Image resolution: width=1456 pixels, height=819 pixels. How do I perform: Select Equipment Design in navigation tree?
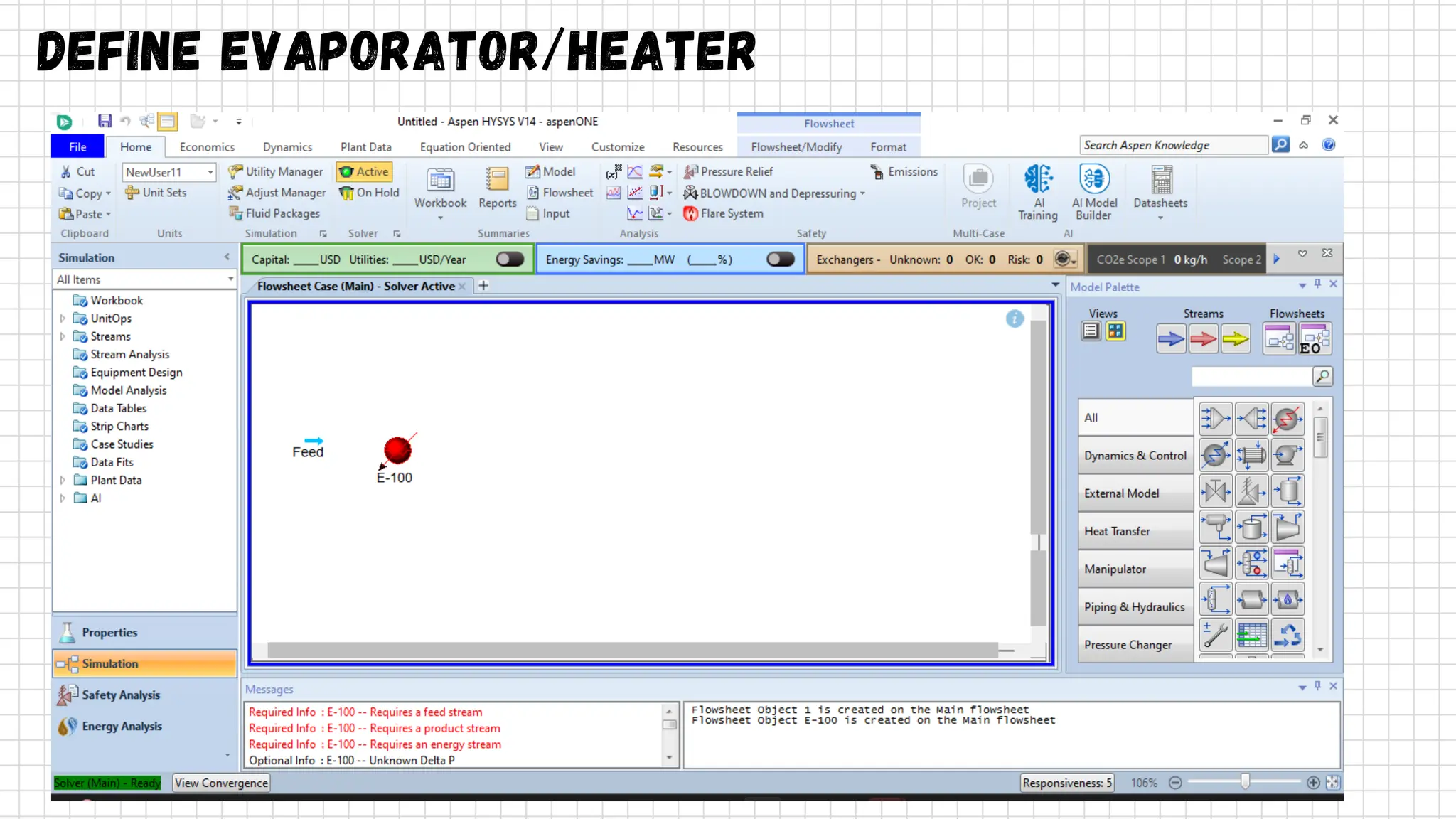[136, 373]
